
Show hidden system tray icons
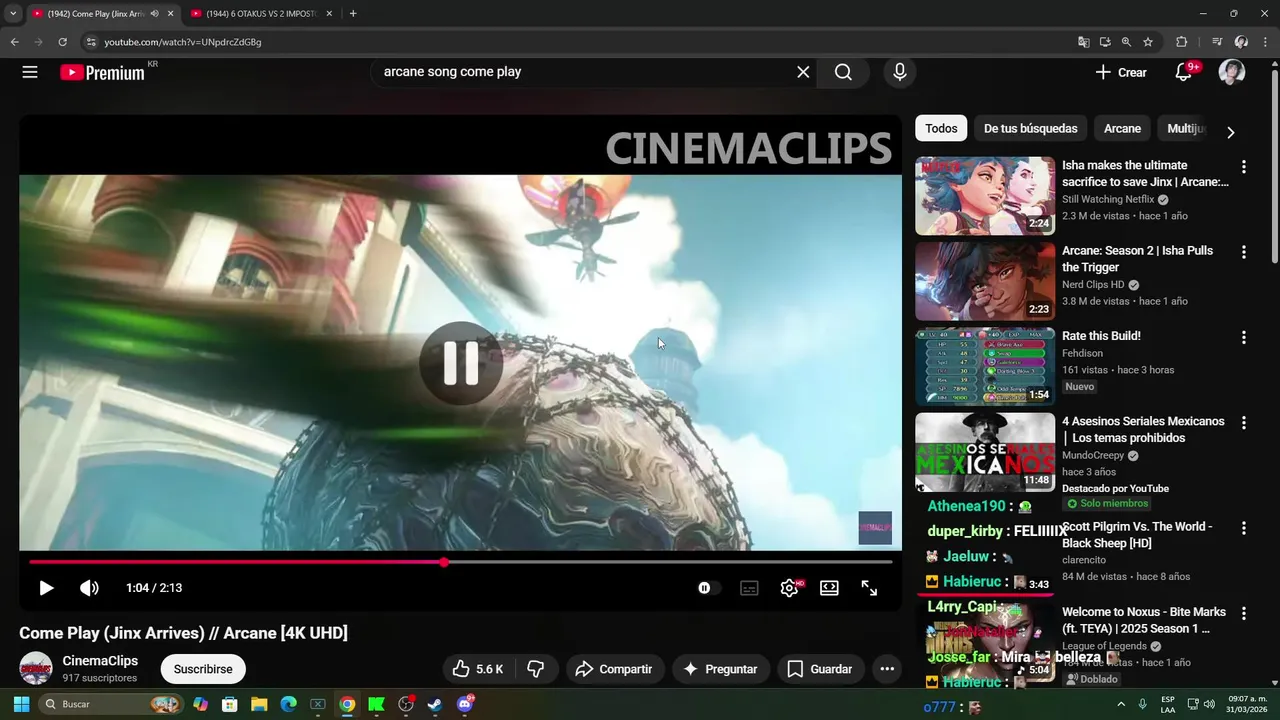pos(1121,704)
